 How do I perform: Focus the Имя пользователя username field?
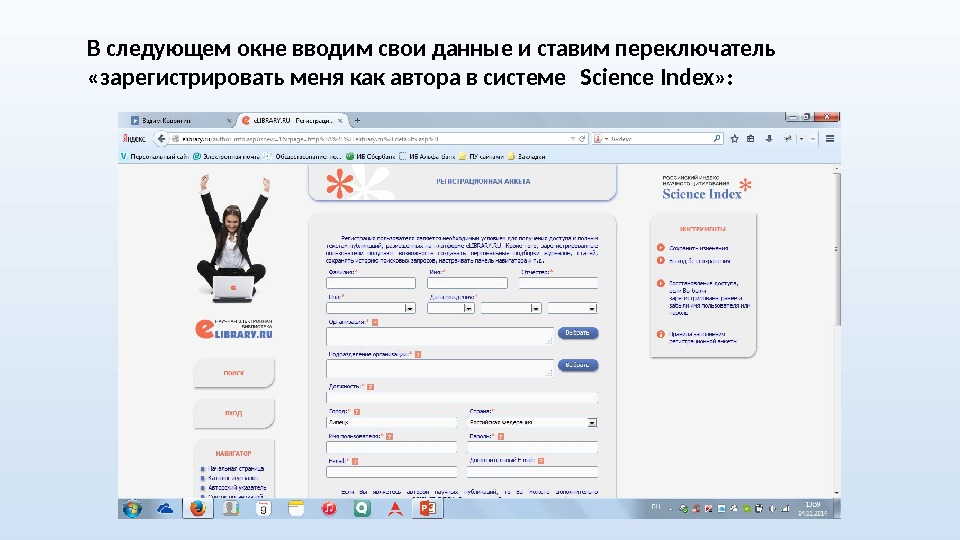point(392,447)
